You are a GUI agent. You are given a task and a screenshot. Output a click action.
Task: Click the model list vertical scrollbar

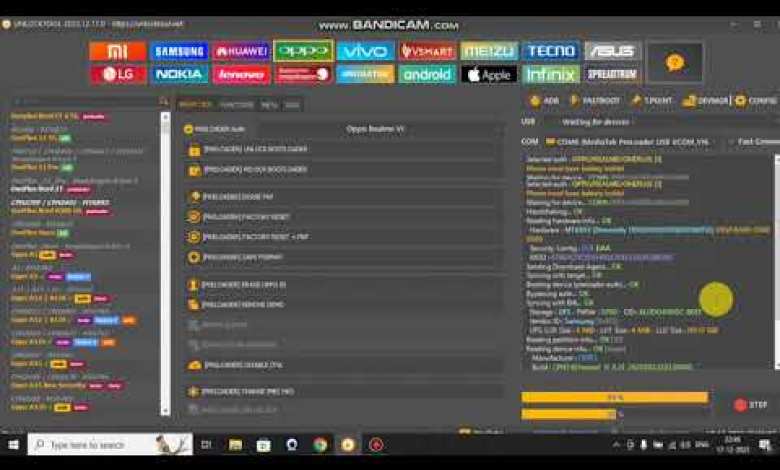[165, 264]
